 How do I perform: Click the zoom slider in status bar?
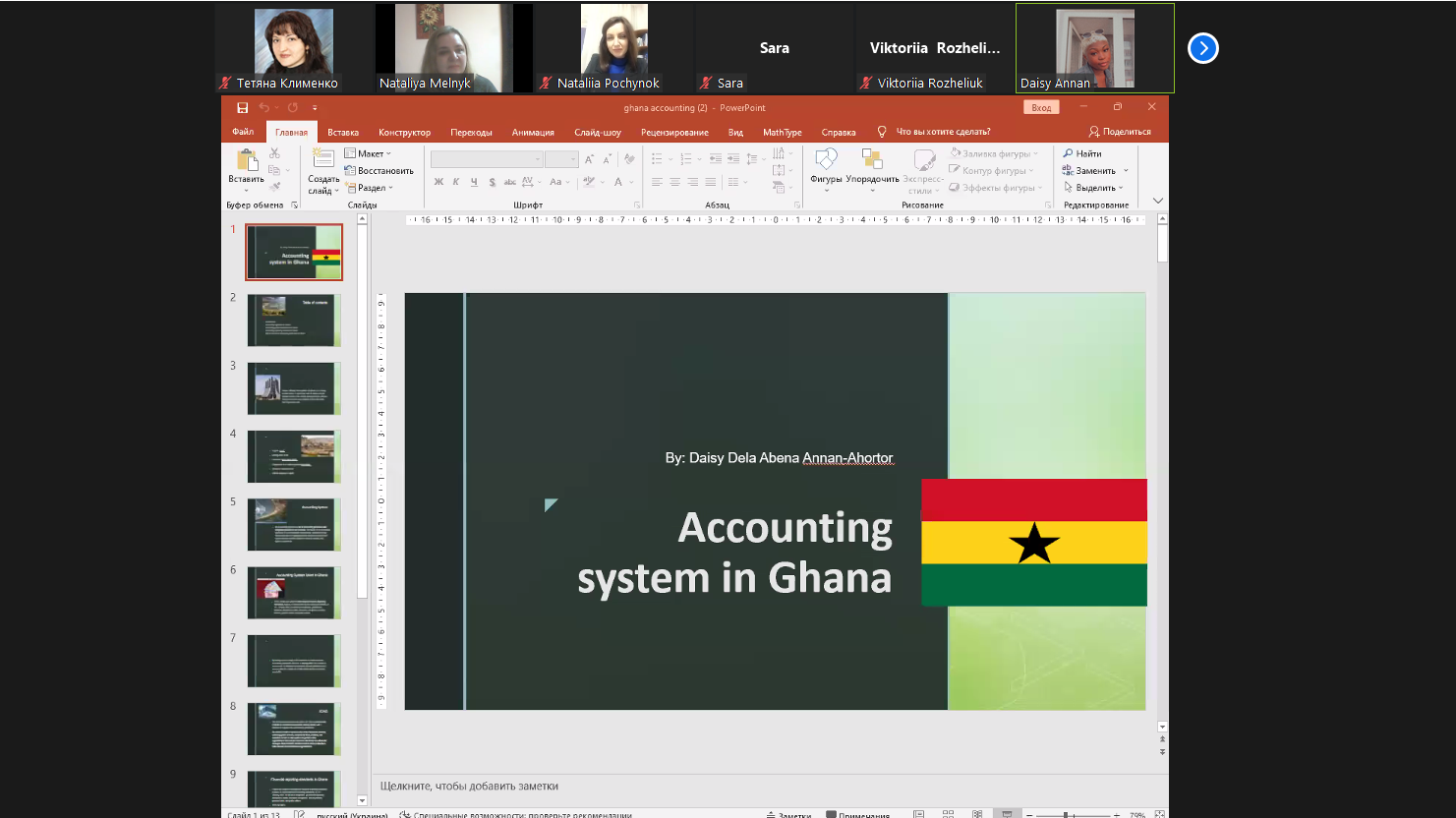(1072, 814)
